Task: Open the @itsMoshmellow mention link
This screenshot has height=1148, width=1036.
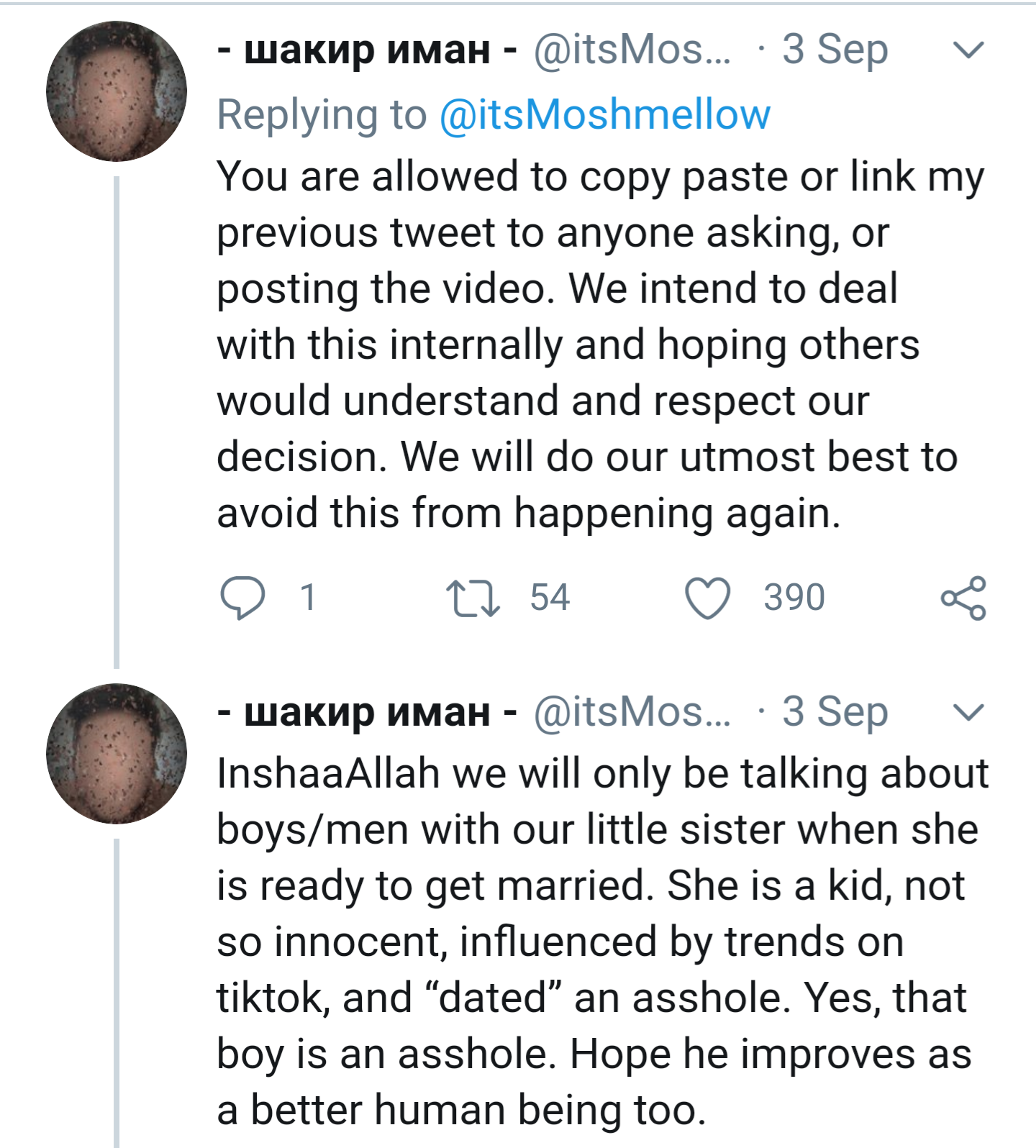Action: 604,114
